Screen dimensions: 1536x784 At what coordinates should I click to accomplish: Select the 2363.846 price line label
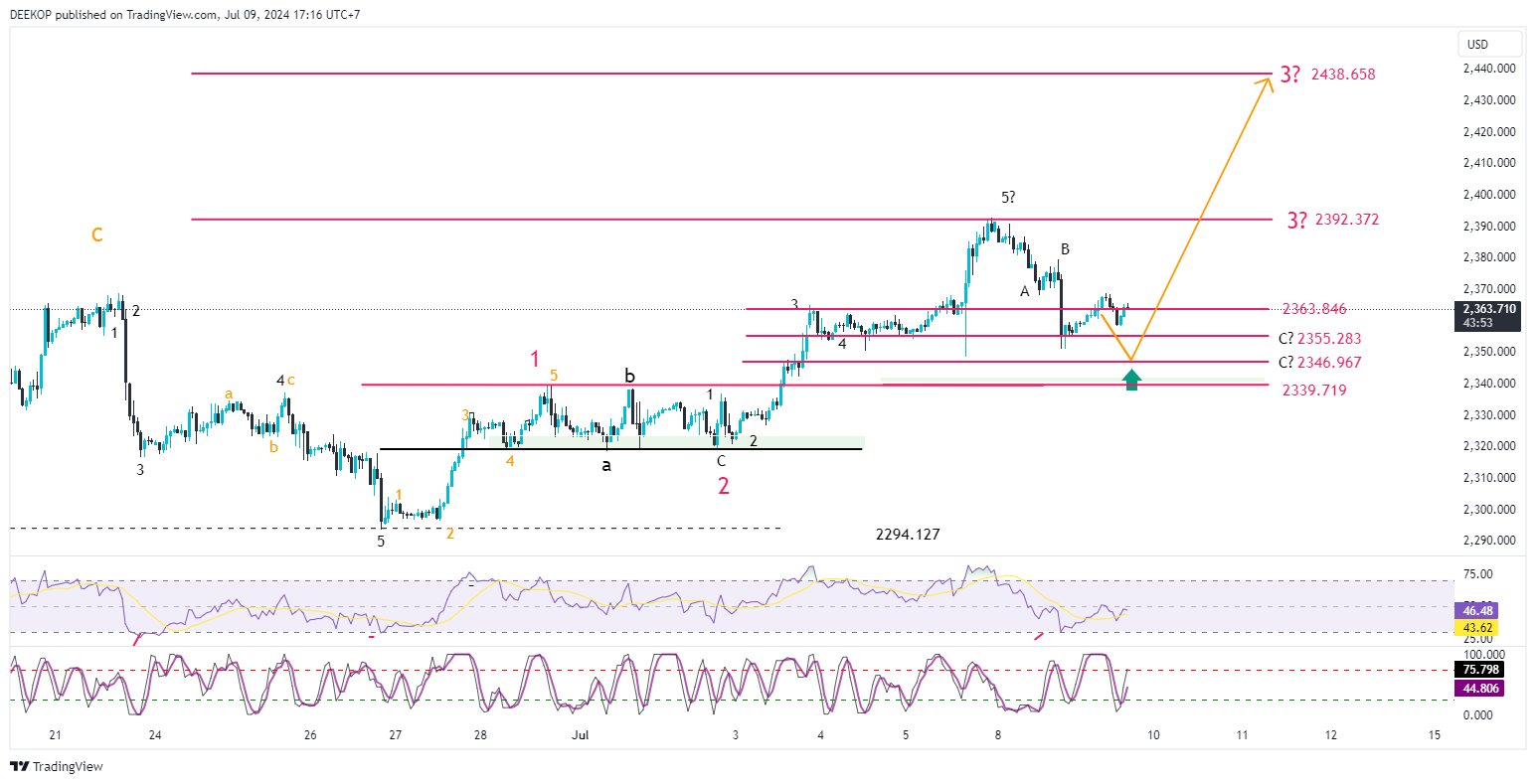[x=1314, y=309]
